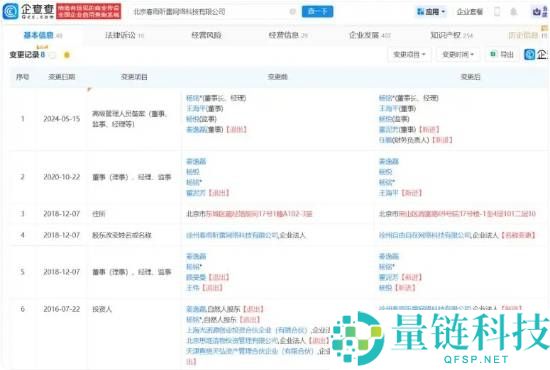Select the date 2016-07-22
The height and width of the screenshot is (370, 550).
click(x=62, y=309)
